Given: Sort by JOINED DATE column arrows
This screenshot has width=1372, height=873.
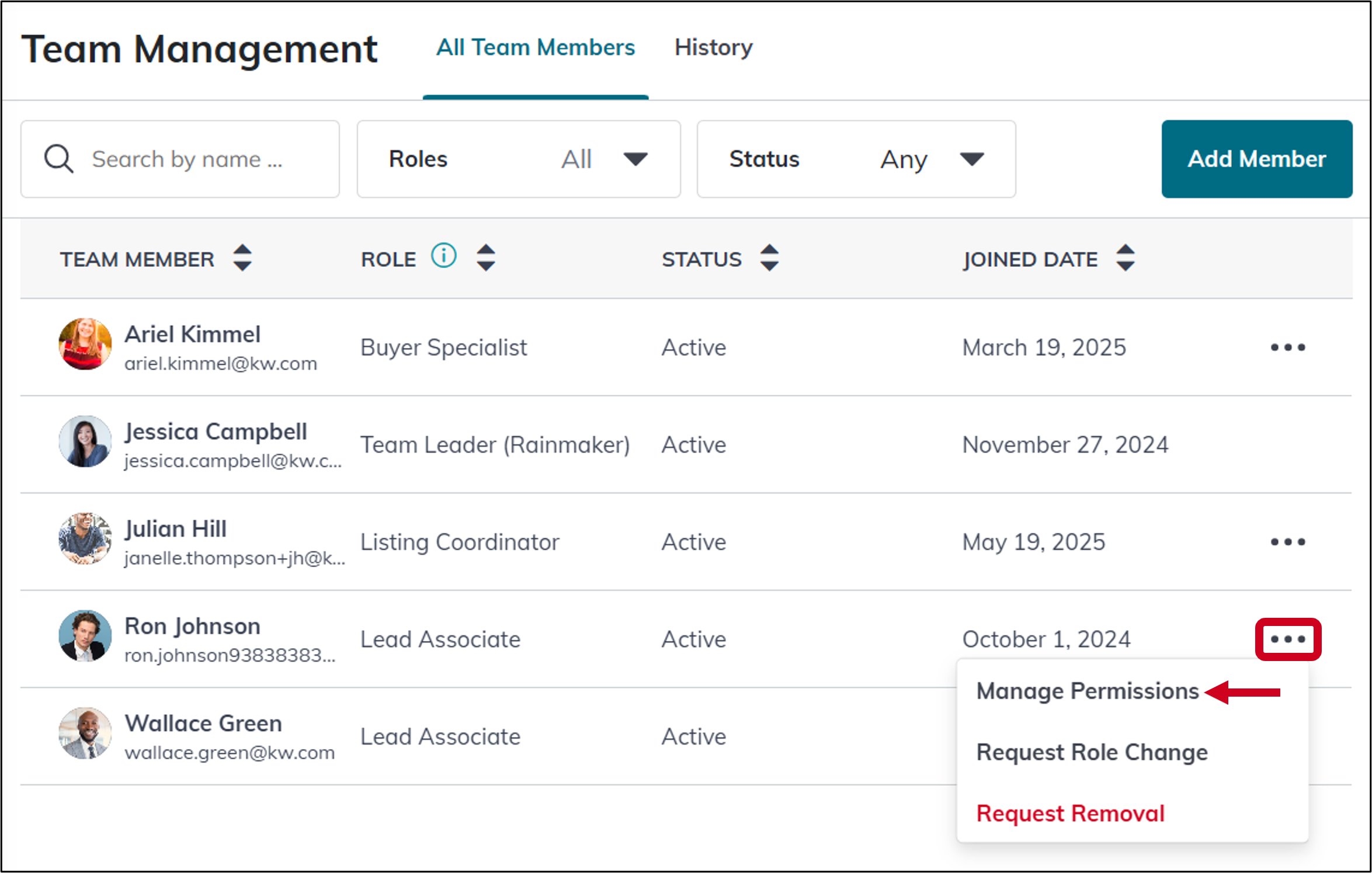Looking at the screenshot, I should tap(1125, 258).
